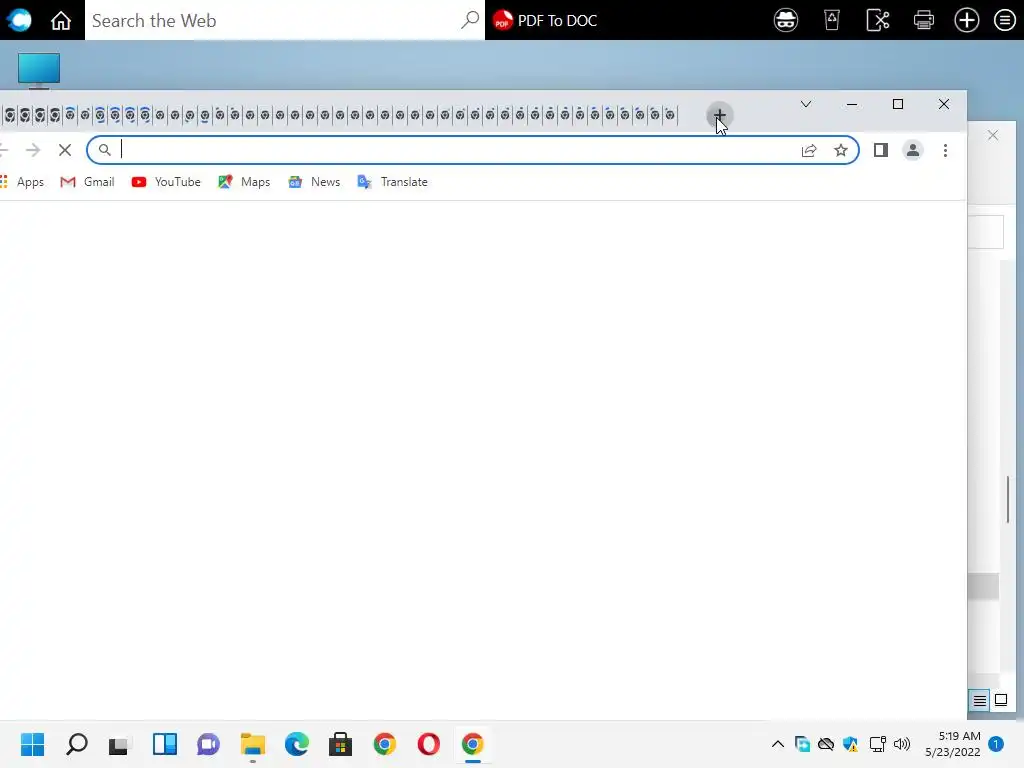The width and height of the screenshot is (1024, 768).
Task: Open the home page icon in top bar
Action: point(61,20)
